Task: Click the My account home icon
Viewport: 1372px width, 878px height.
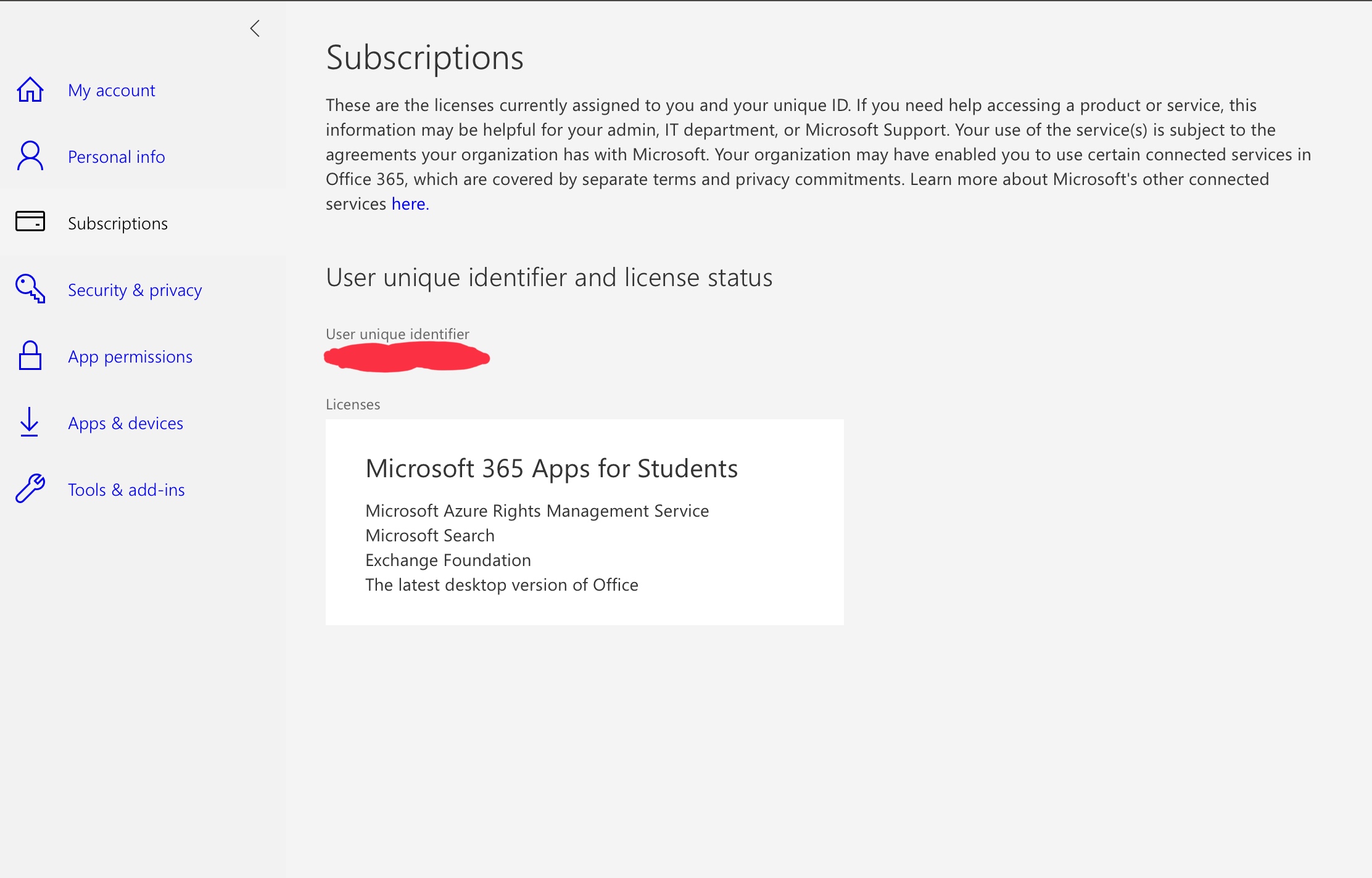Action: pyautogui.click(x=30, y=90)
